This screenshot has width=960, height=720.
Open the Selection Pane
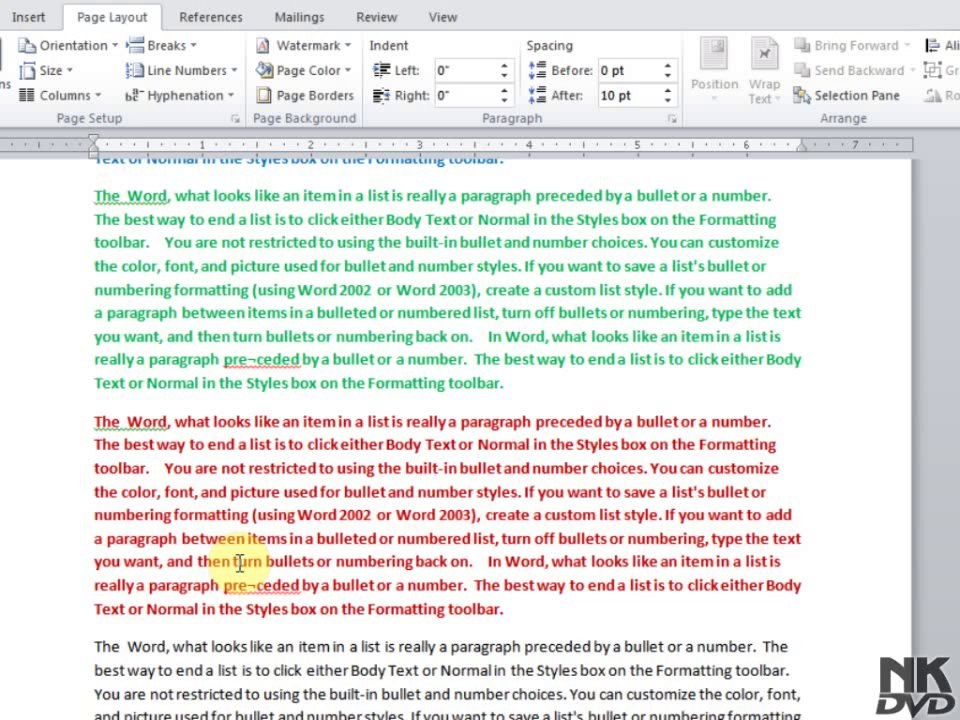pos(847,96)
